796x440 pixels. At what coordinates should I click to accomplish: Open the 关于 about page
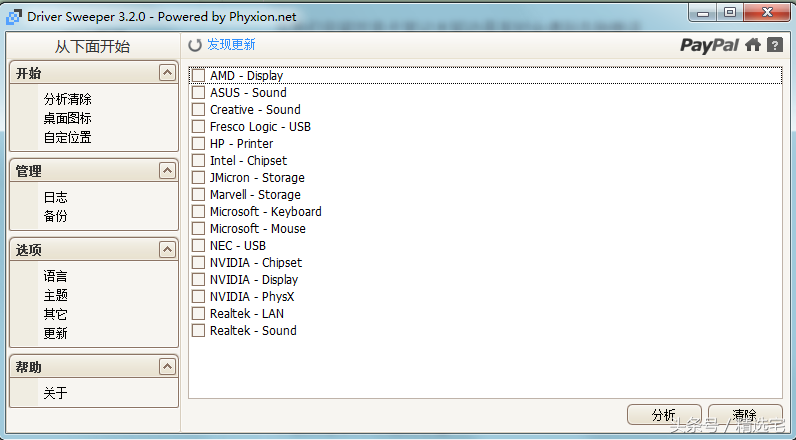[x=55, y=393]
